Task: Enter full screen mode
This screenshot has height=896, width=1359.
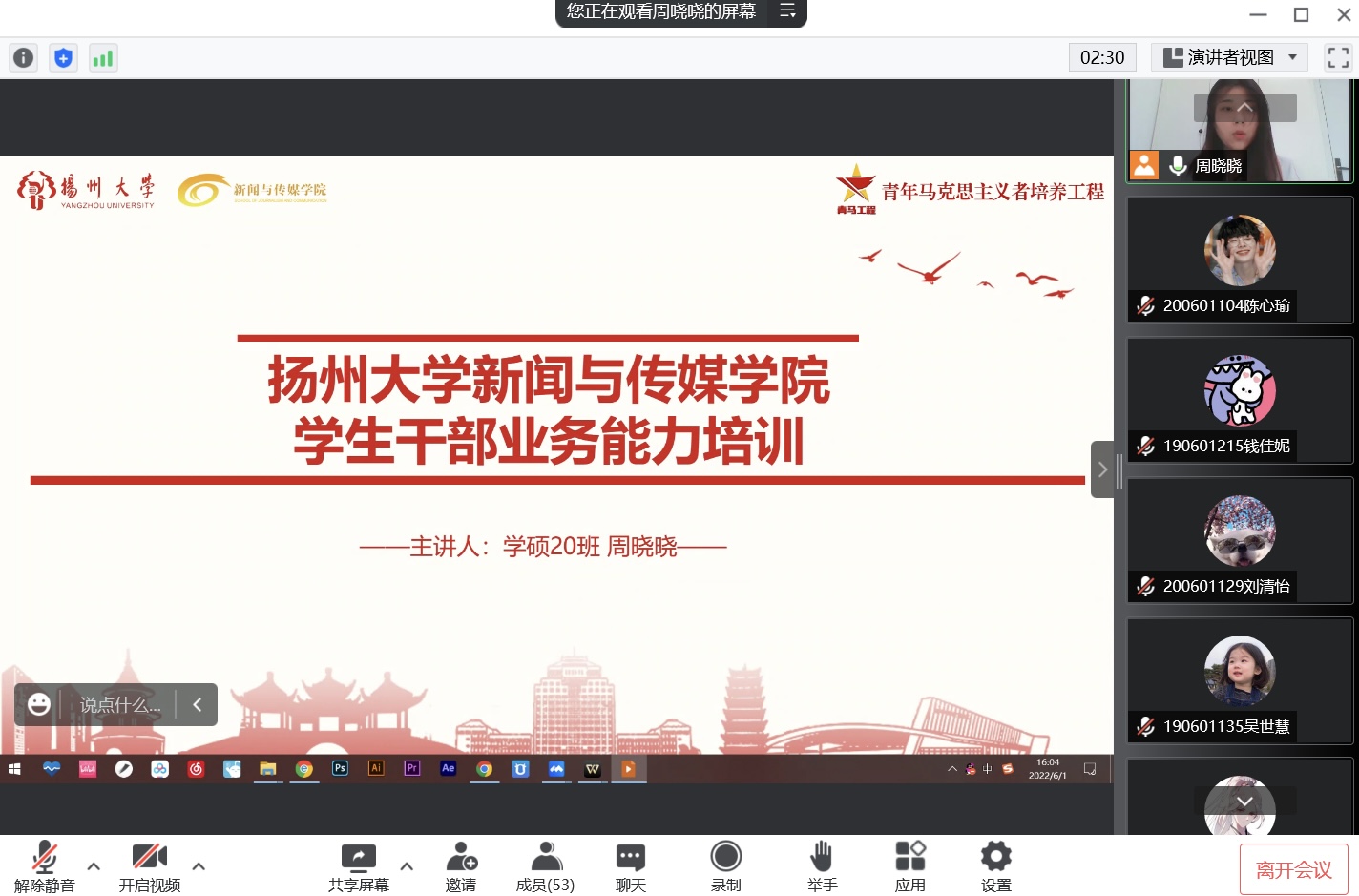Action: click(x=1338, y=58)
